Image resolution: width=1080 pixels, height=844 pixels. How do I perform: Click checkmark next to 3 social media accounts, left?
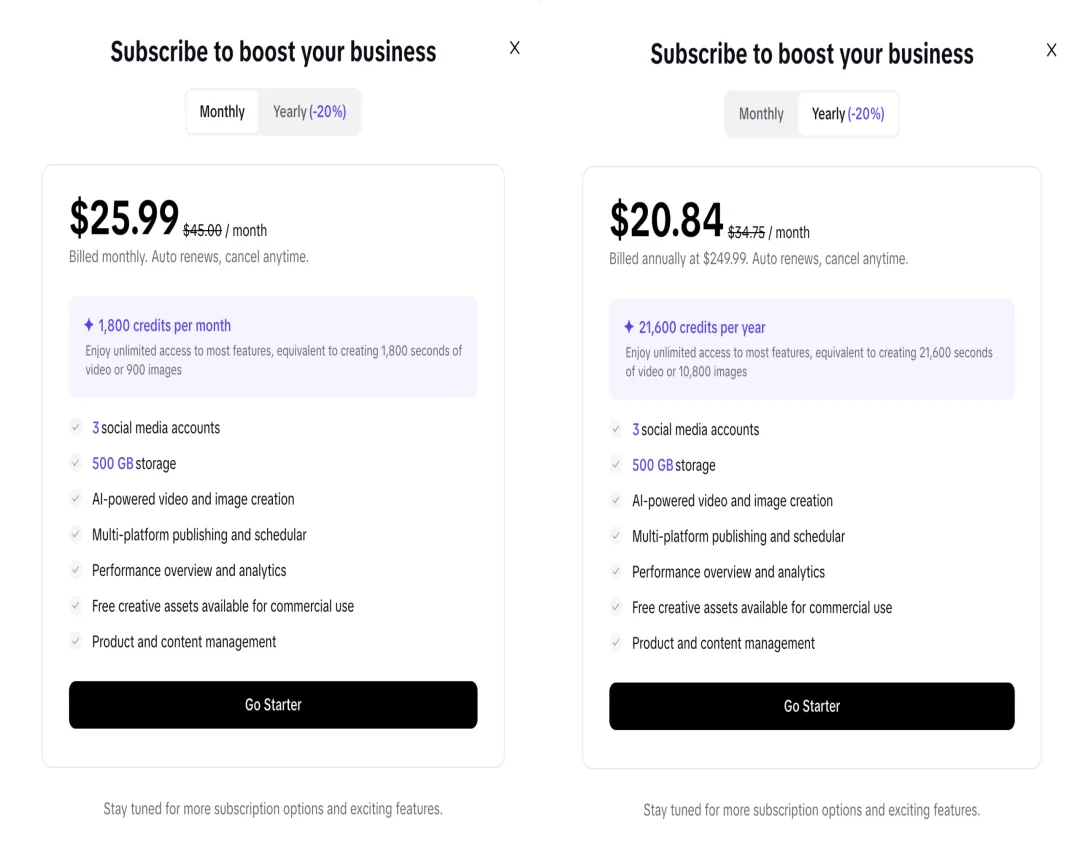76,427
